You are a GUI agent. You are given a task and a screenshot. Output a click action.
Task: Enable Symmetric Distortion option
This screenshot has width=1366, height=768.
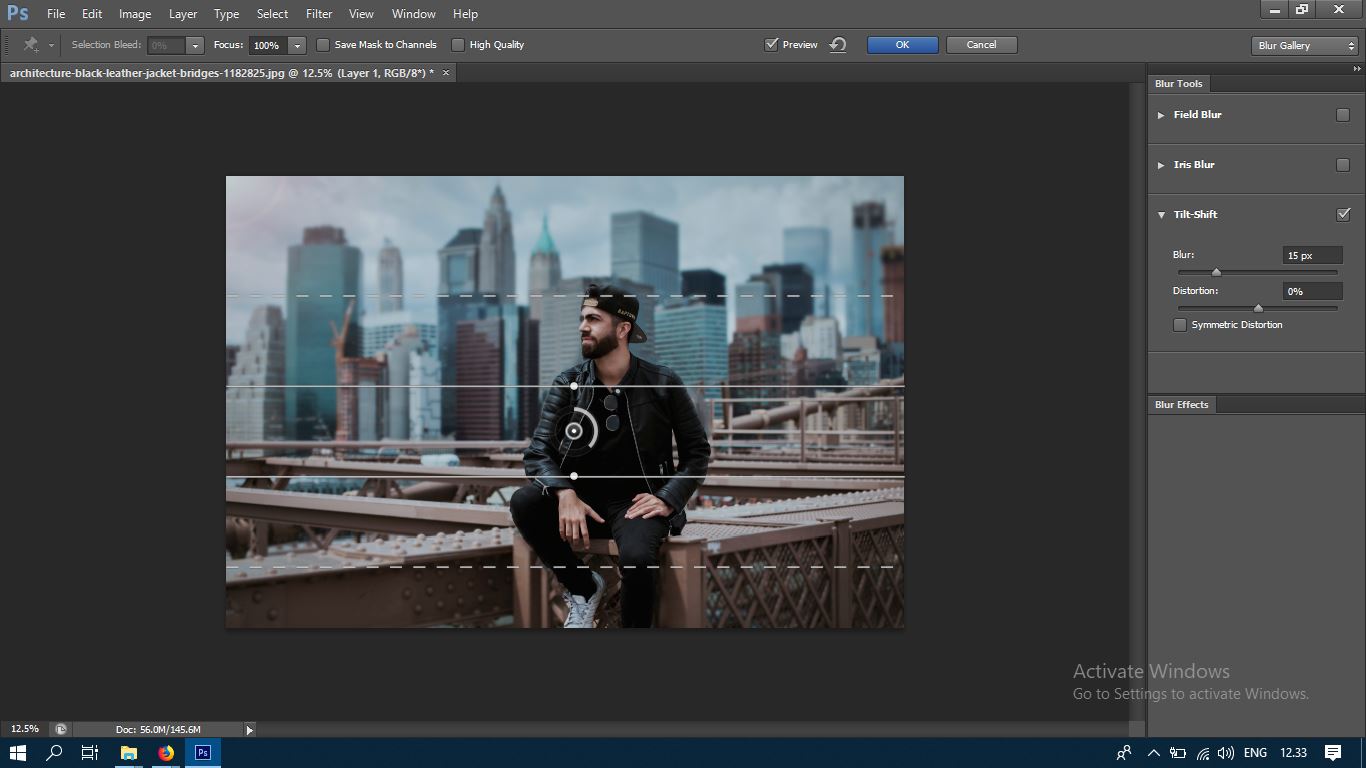[1180, 325]
